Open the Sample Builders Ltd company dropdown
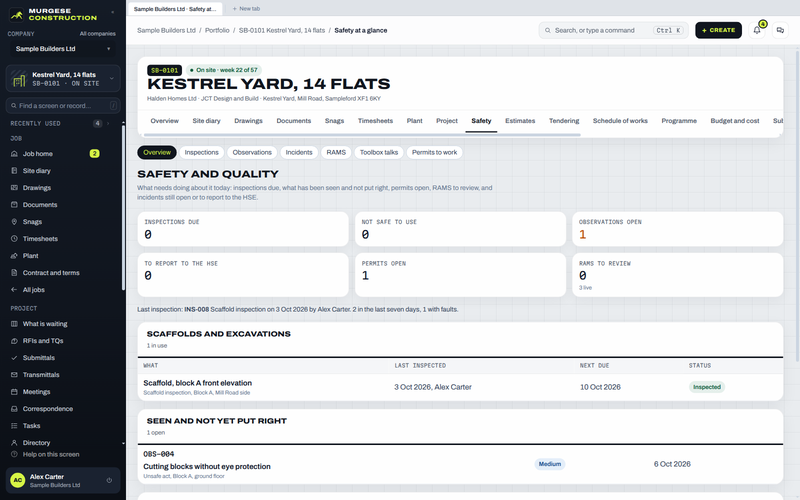 63,49
